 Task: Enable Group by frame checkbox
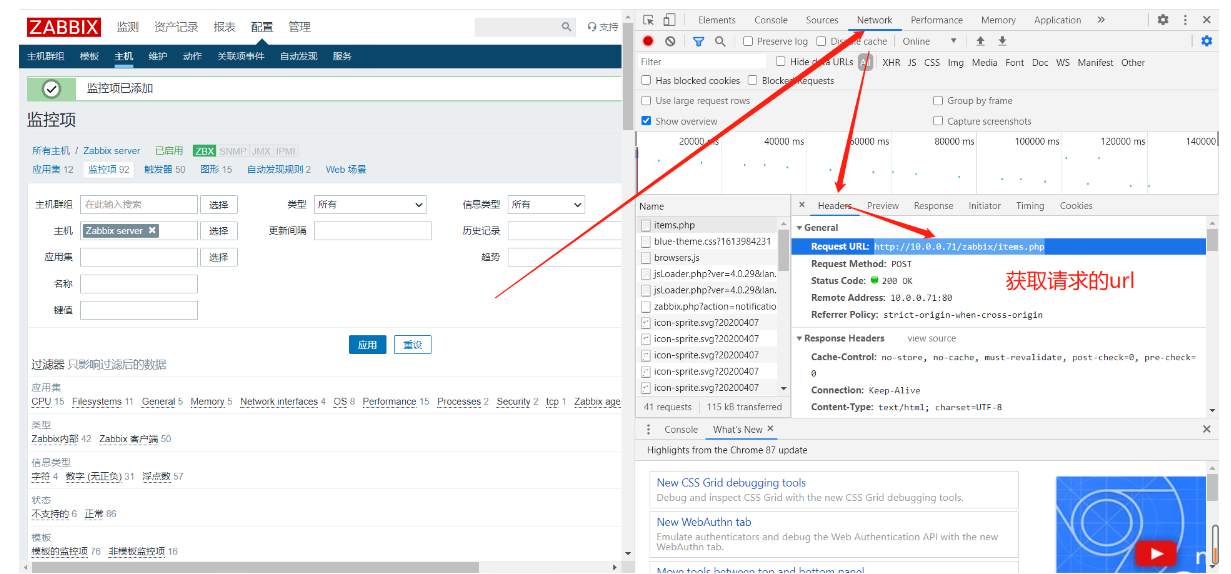coord(938,100)
